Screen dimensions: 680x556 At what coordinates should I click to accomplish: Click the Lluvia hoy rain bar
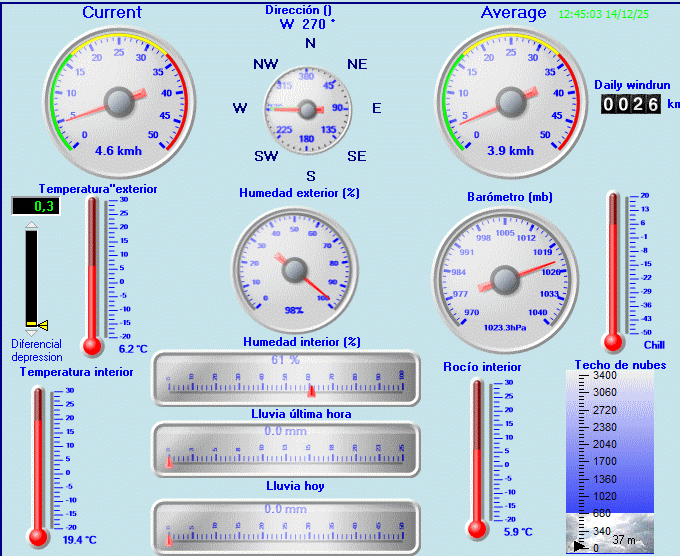286,526
